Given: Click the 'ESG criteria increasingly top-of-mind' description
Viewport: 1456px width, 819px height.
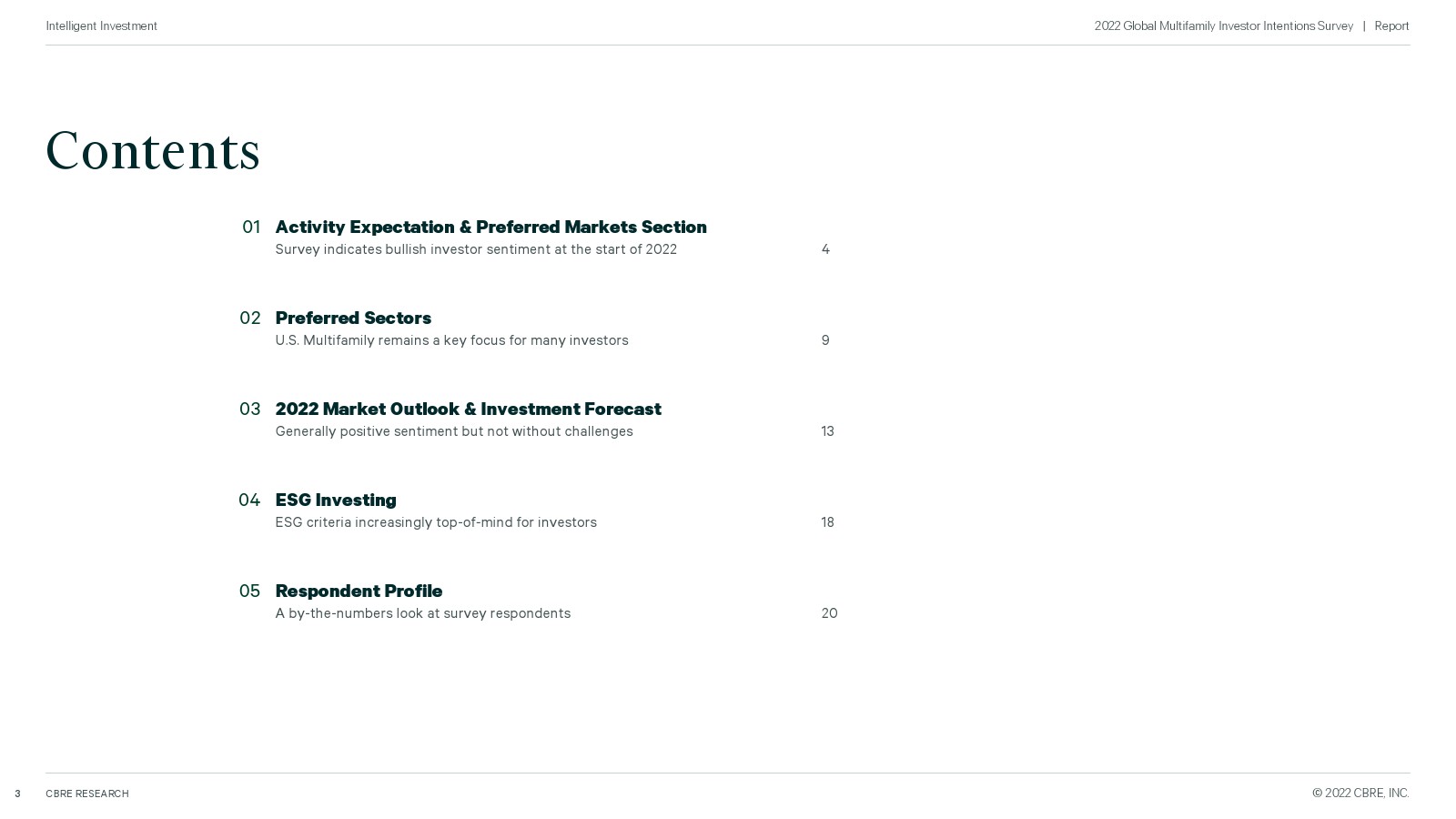Looking at the screenshot, I should 436,522.
